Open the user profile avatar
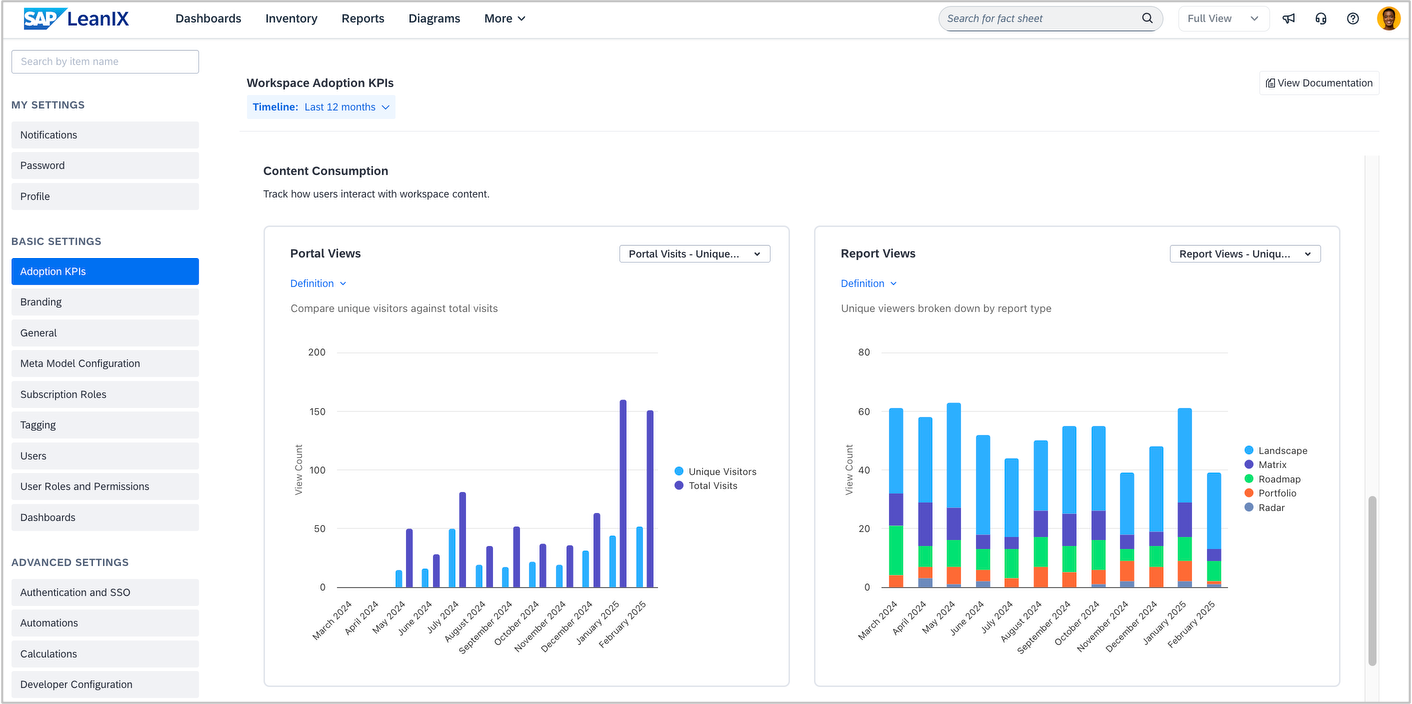The width and height of the screenshot is (1412, 704). tap(1388, 18)
